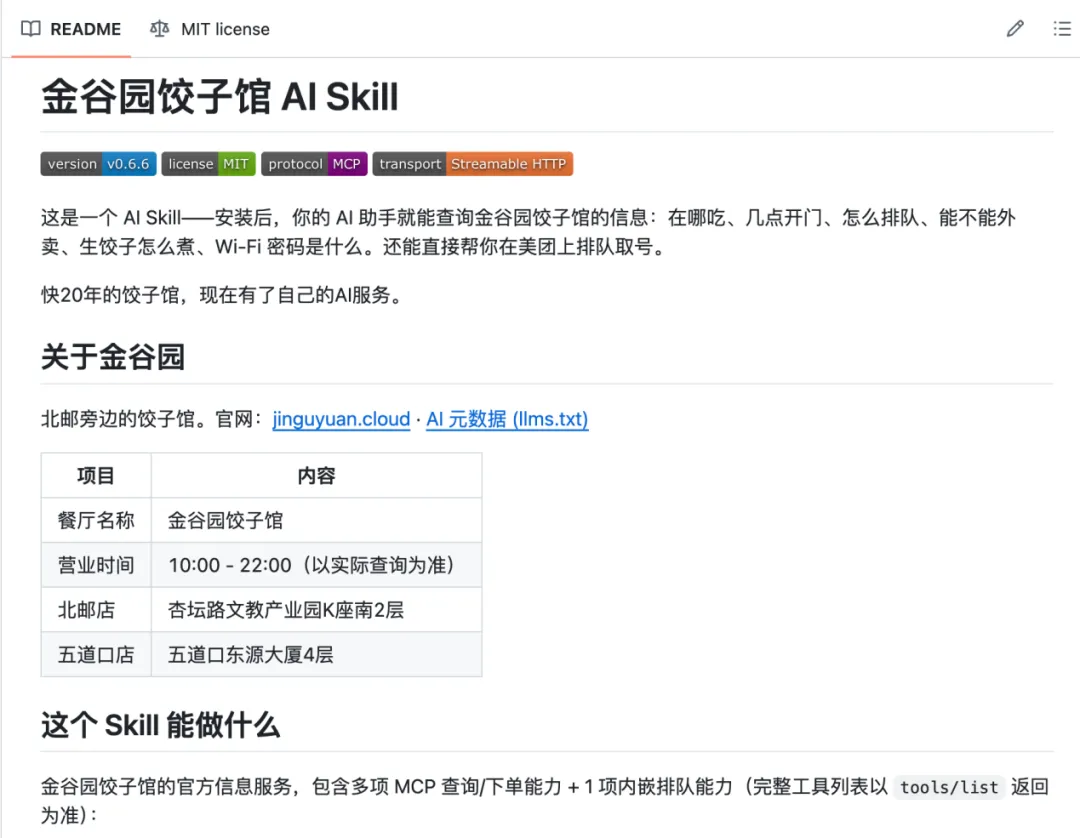Open the AI 元数据 (llms.txt) link
The image size is (1080, 838).
pyautogui.click(x=507, y=419)
